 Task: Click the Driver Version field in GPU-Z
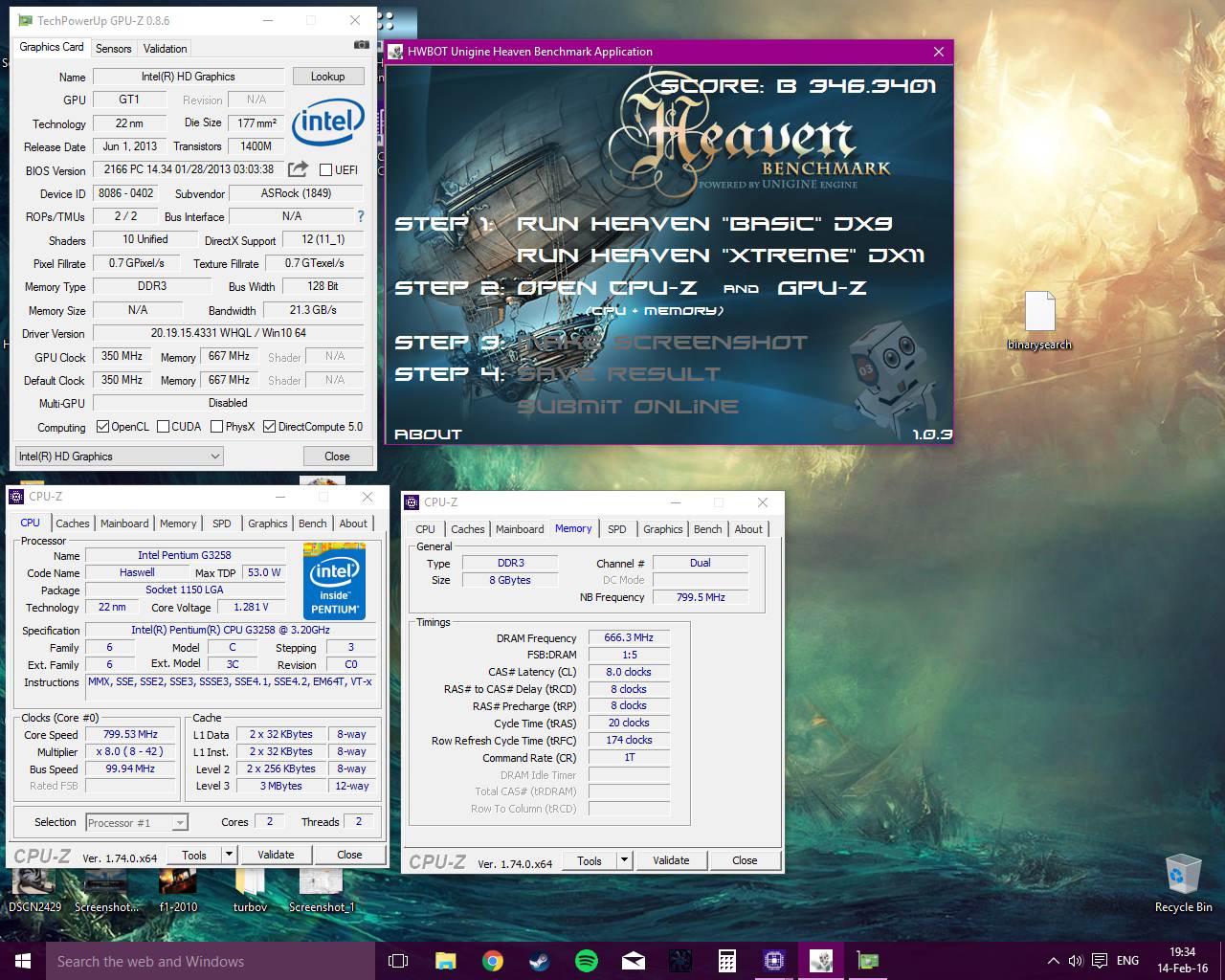[228, 333]
